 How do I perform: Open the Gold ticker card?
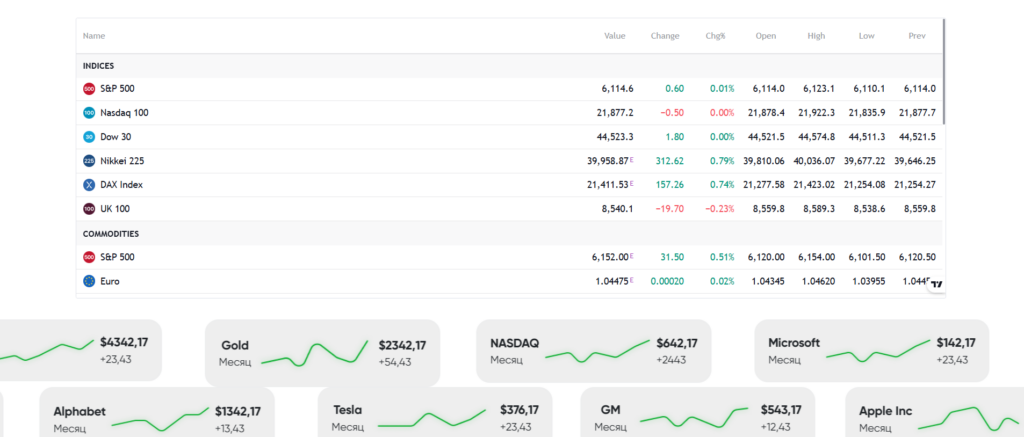[321, 352]
